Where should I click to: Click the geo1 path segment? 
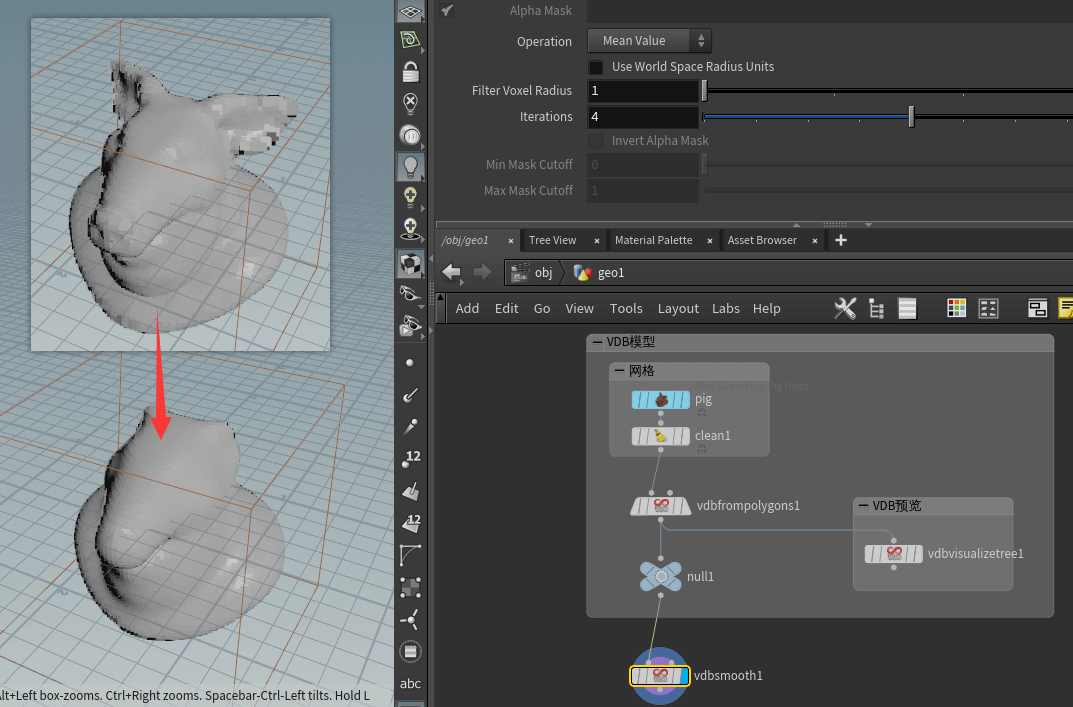pos(610,272)
